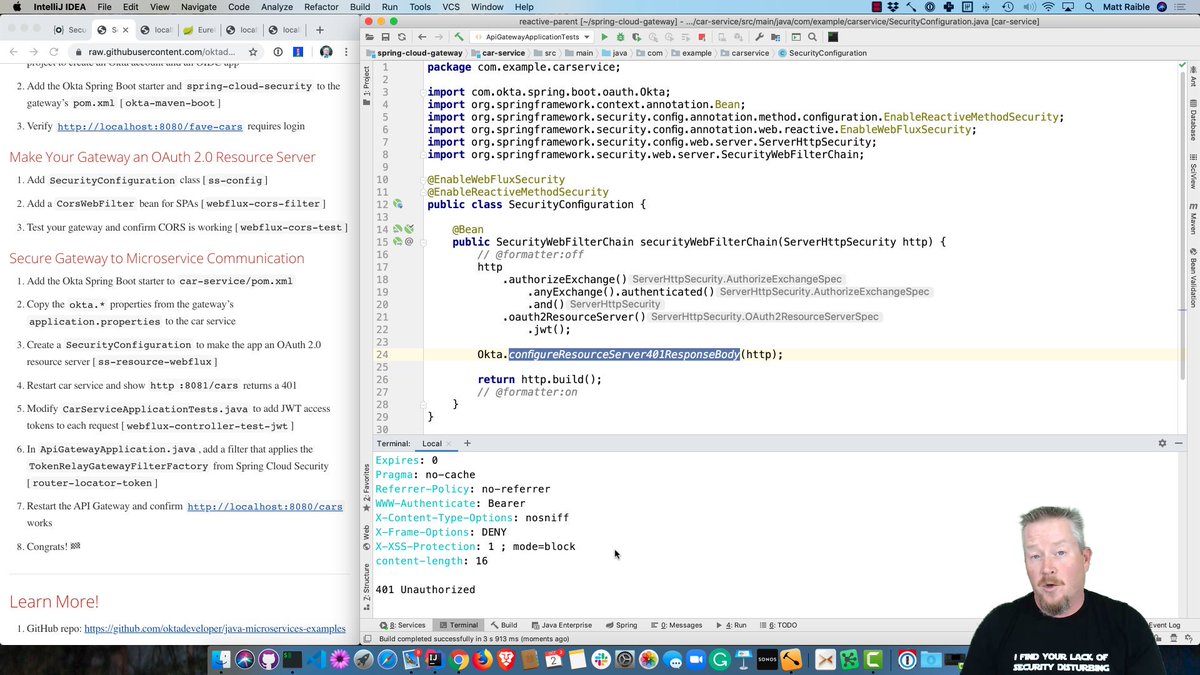Screen dimensions: 1200x675
Task: Open Finder from the Dock
Action: click(223, 659)
